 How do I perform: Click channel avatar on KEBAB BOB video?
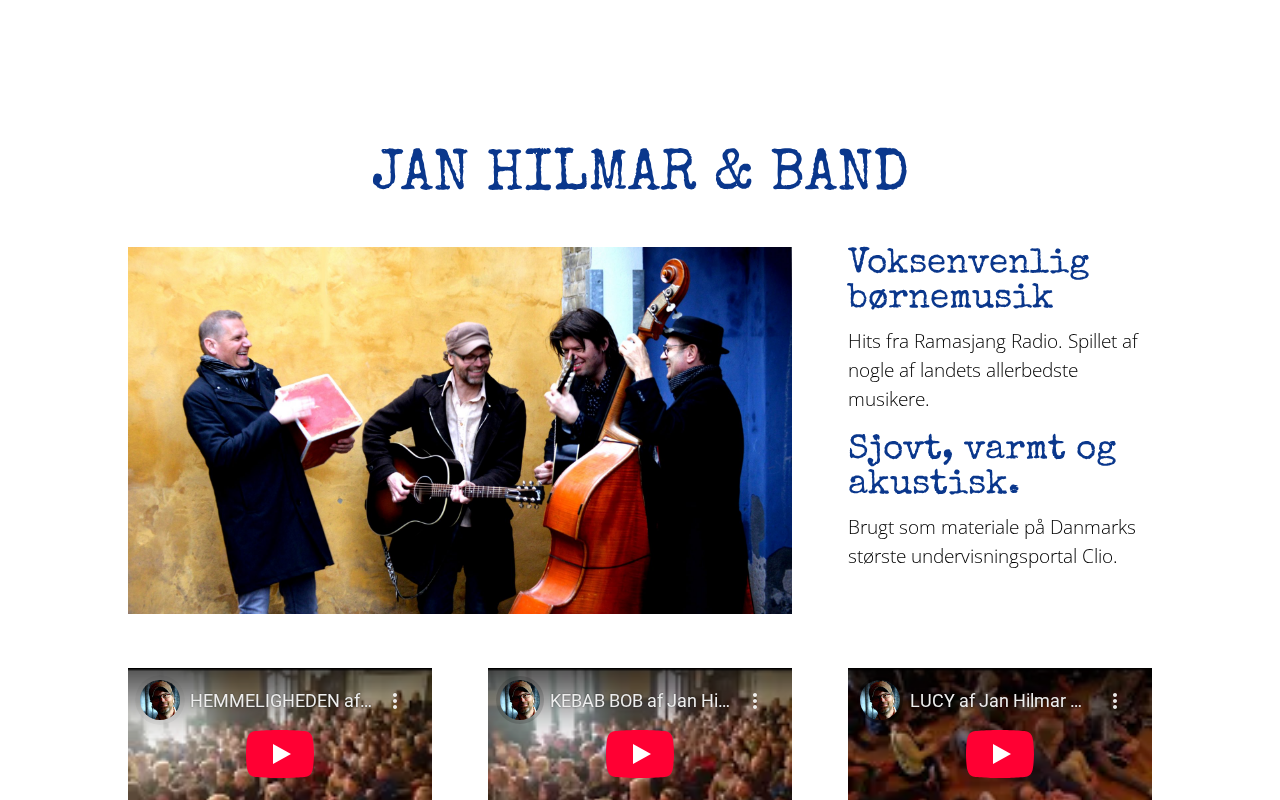(x=520, y=700)
